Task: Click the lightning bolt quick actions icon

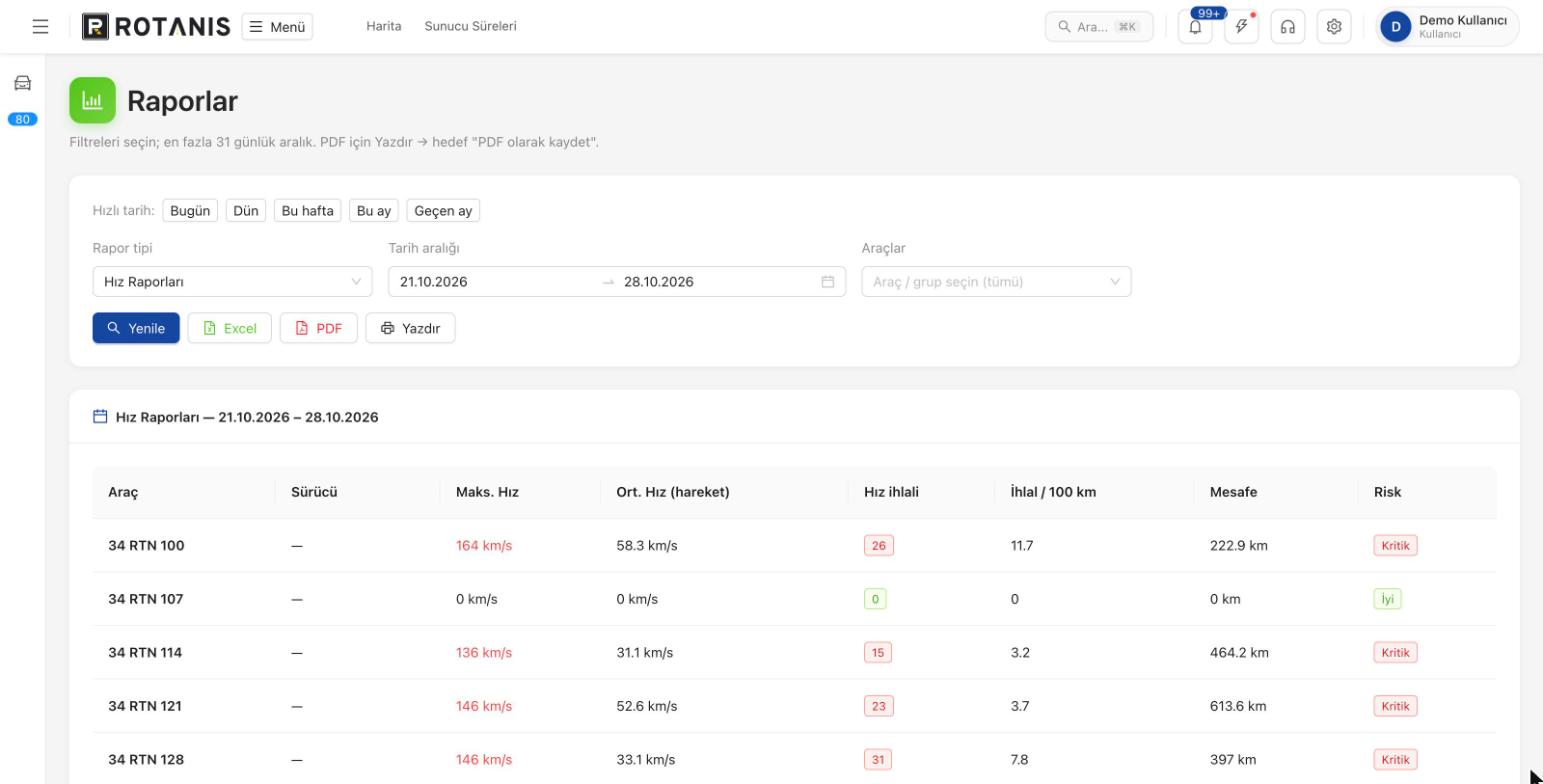Action: pos(1241,27)
